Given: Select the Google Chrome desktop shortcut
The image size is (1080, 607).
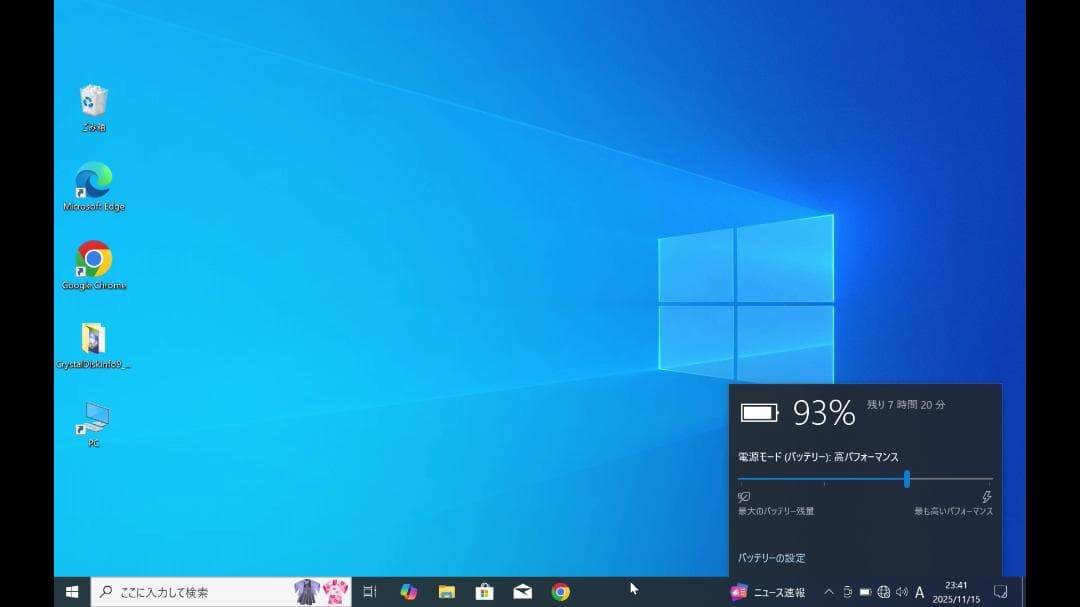Looking at the screenshot, I should pos(93,260).
